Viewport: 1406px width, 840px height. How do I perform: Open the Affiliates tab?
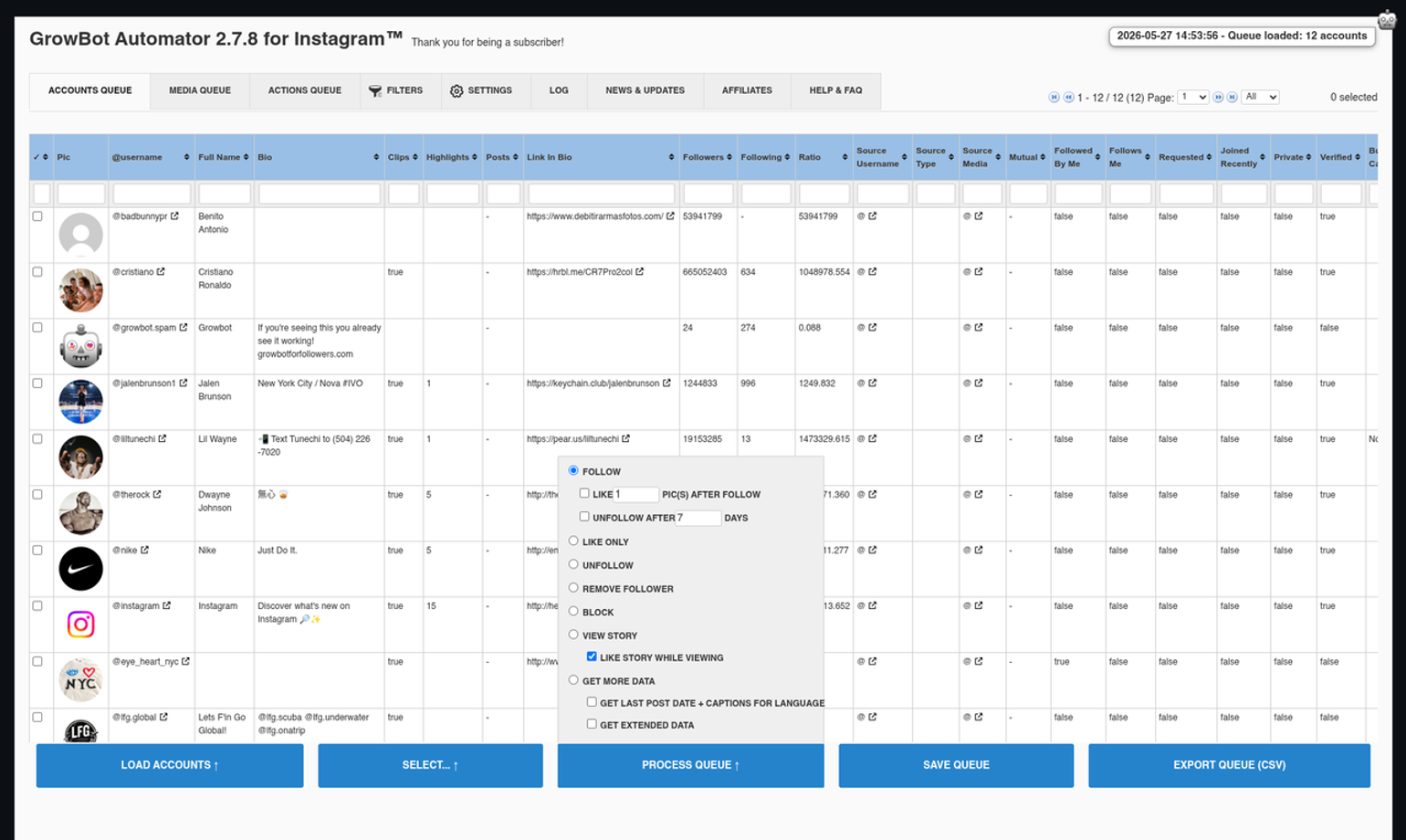747,91
